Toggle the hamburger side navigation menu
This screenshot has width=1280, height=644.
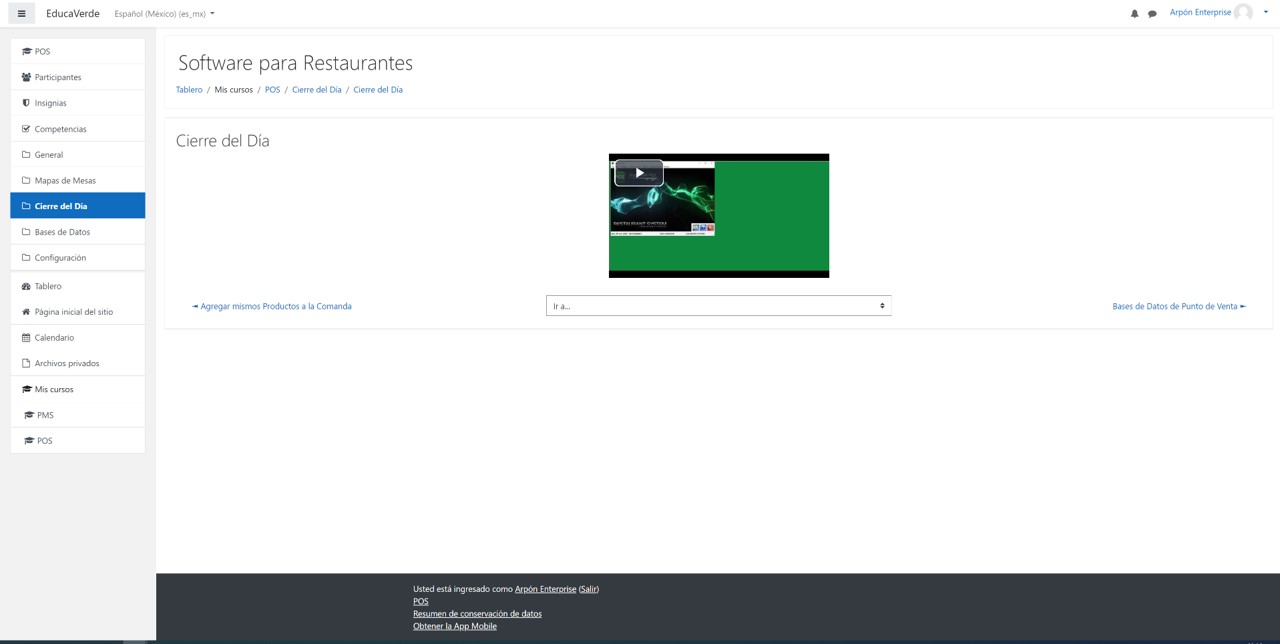tap(21, 14)
